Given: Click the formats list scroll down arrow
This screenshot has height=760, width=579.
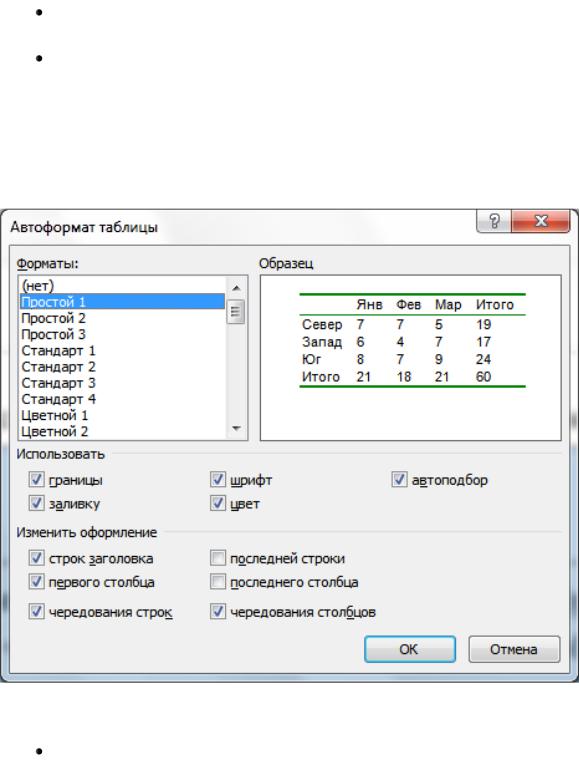Looking at the screenshot, I should point(236,428).
